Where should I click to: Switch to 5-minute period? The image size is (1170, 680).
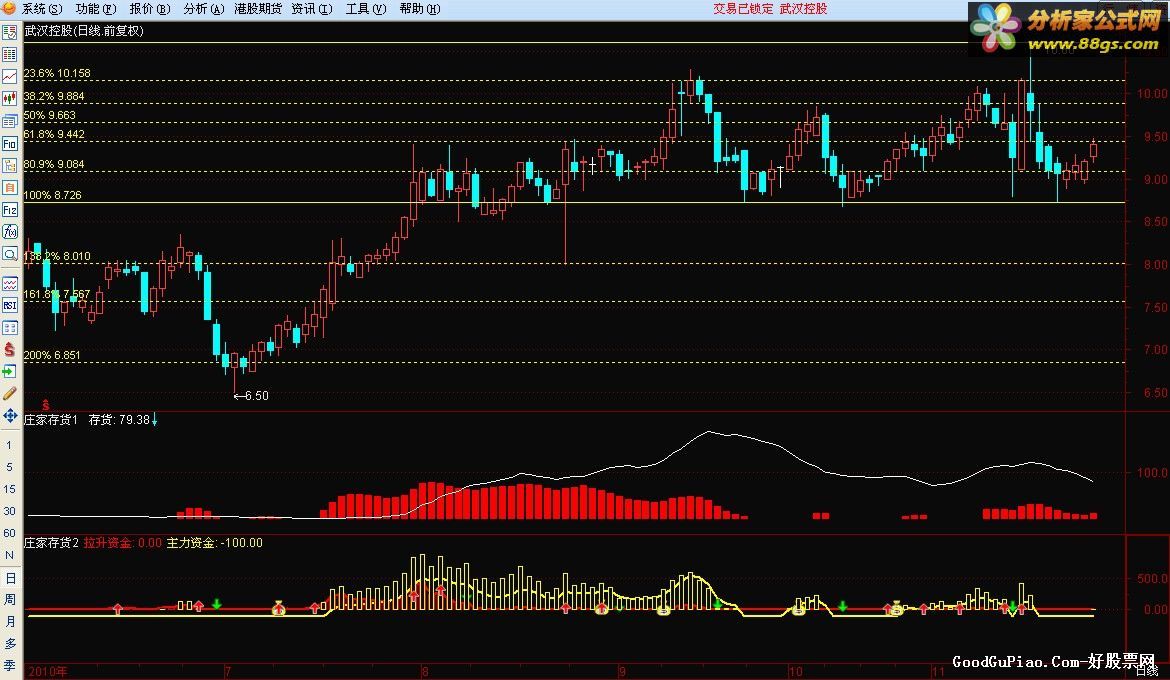pyautogui.click(x=10, y=467)
